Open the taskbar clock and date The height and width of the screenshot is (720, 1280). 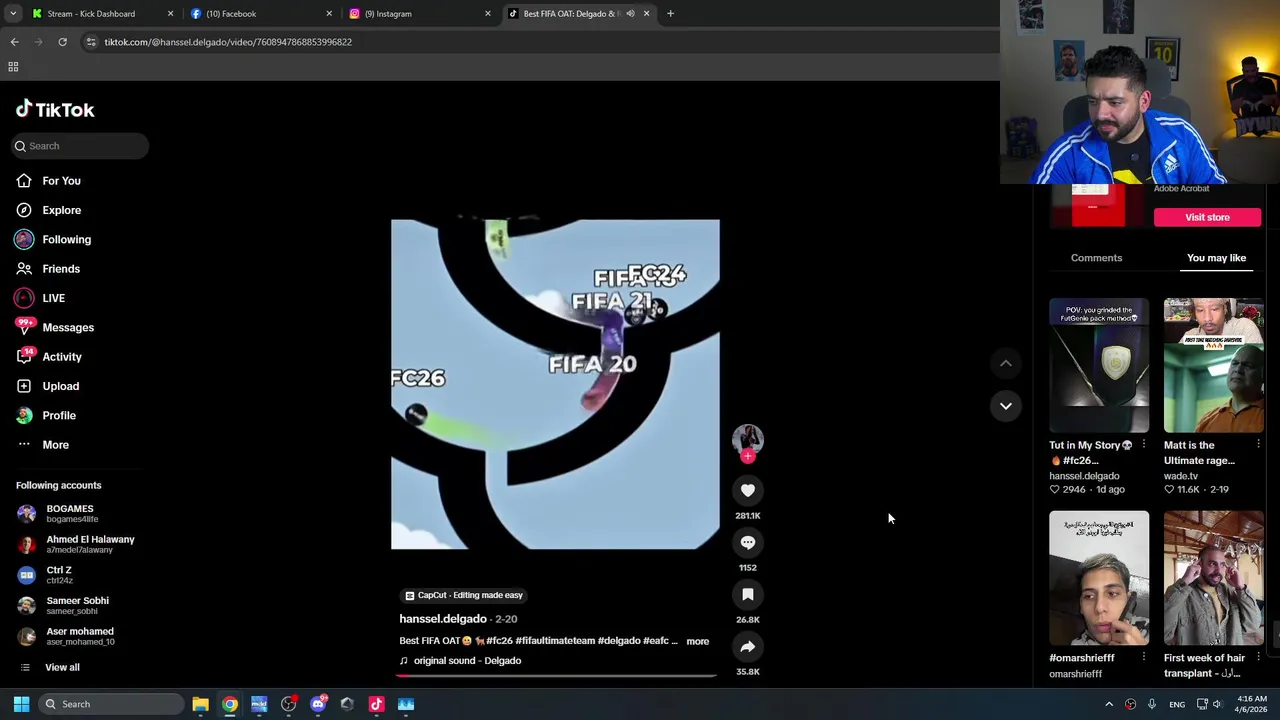[1251, 704]
